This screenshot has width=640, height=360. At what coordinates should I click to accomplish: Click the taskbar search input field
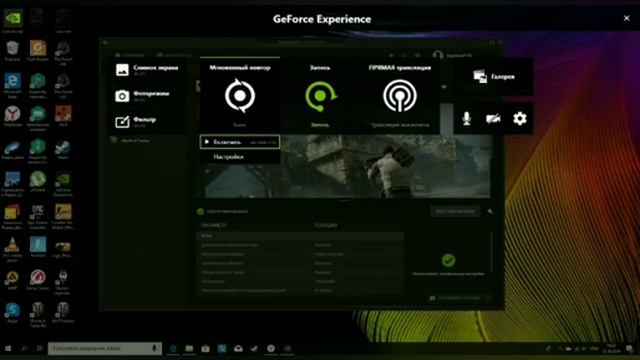[104, 349]
